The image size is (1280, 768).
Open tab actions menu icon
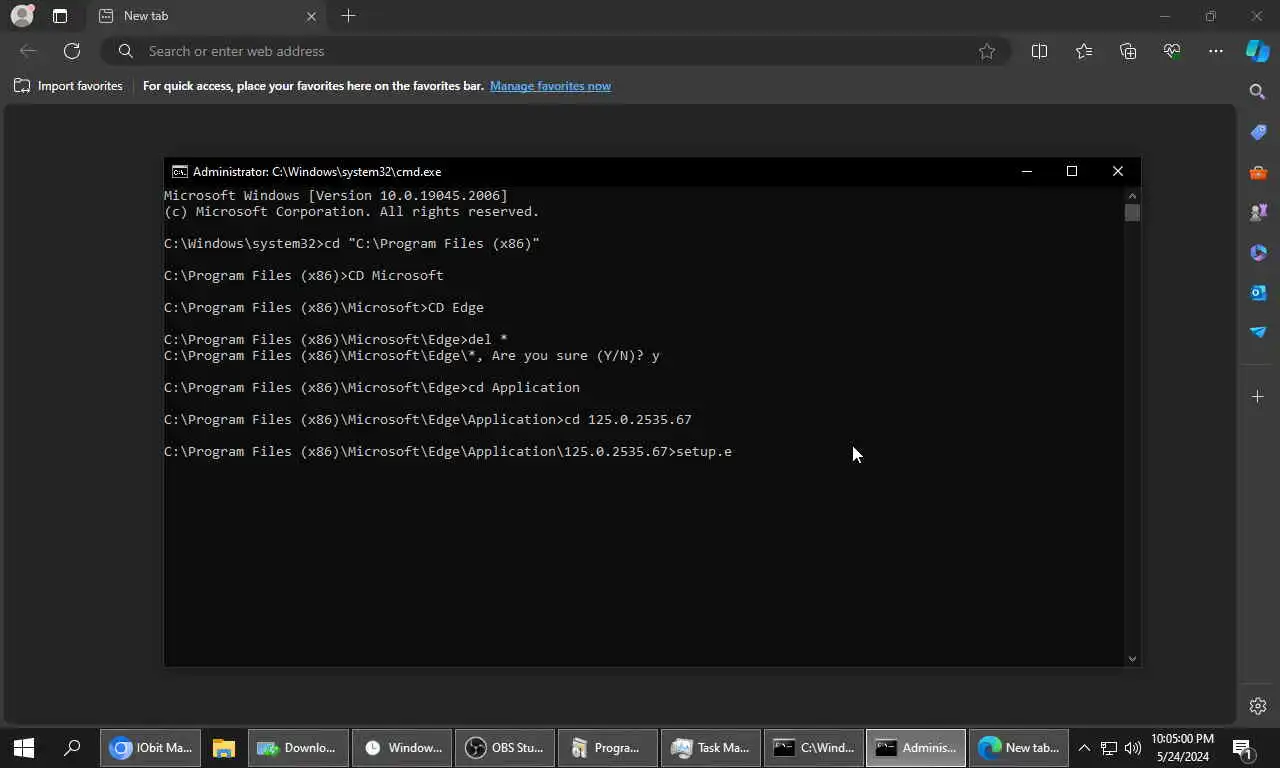(60, 16)
